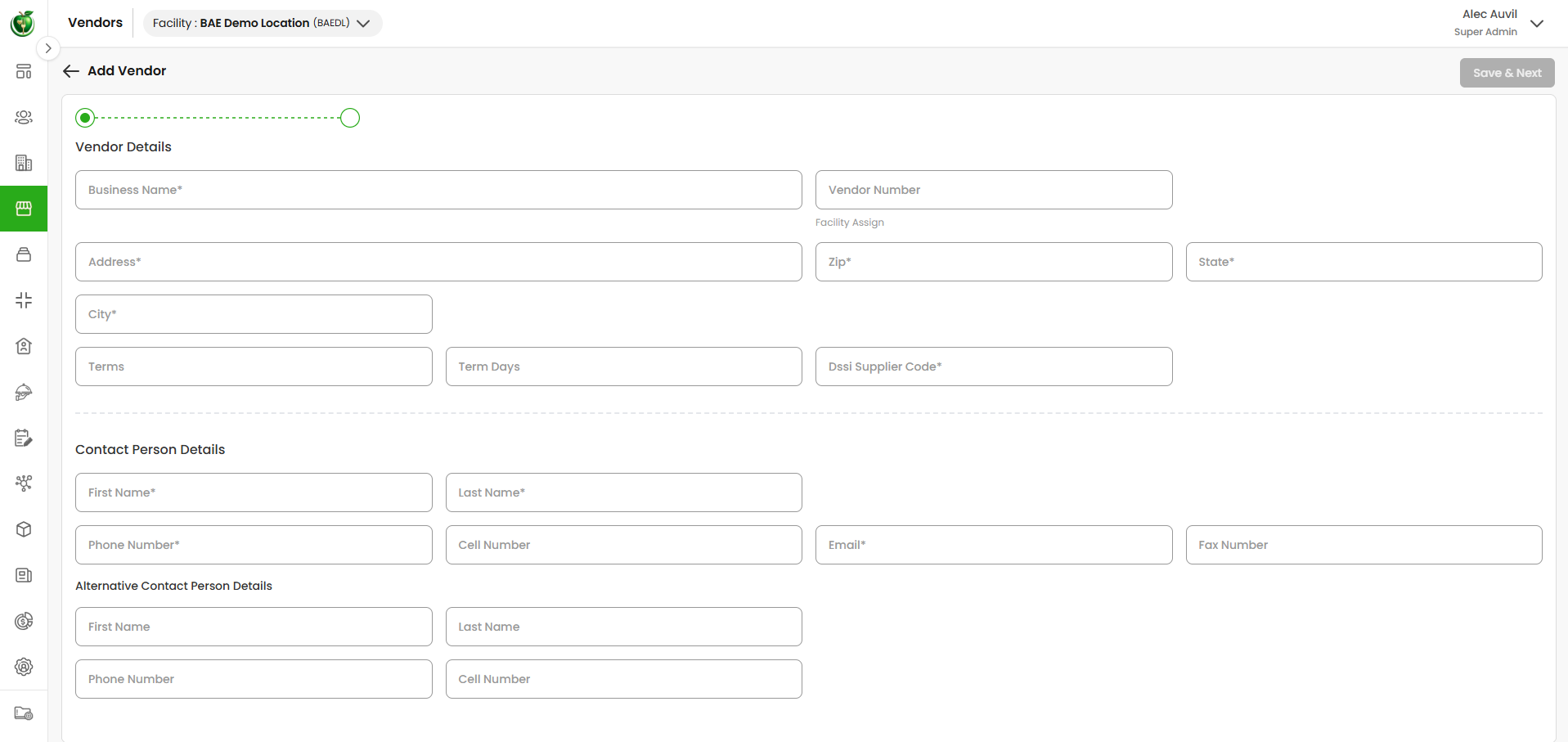Click the clipboard with pencil sidebar icon
This screenshot has width=1568, height=742.
point(24,438)
